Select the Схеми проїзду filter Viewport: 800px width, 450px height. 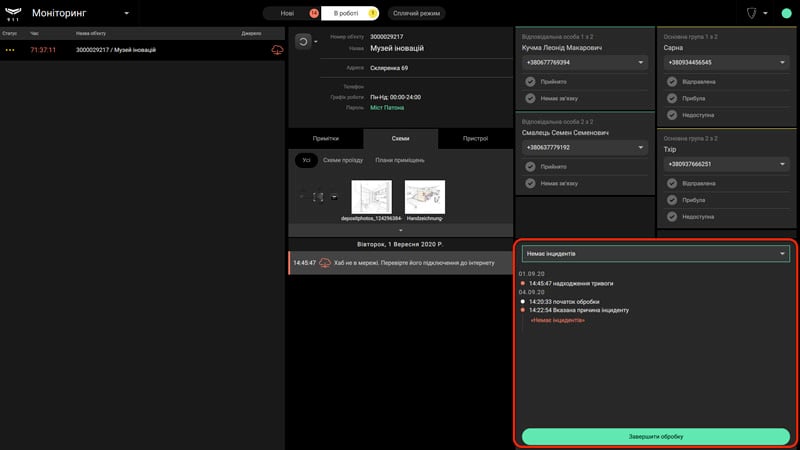click(343, 160)
